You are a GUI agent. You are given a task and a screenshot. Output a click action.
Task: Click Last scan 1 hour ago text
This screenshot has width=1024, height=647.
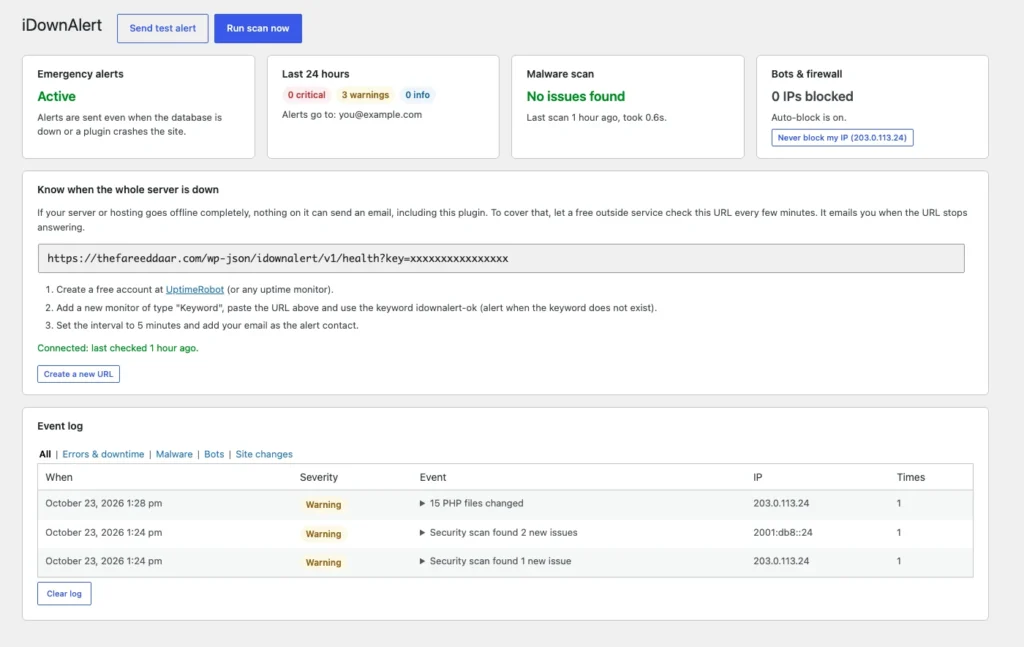[x=596, y=118]
